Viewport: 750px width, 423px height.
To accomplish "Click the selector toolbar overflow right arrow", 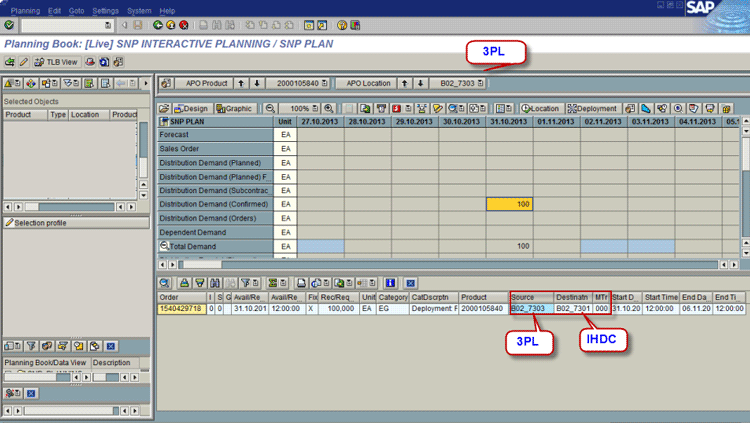I will tap(145, 83).
